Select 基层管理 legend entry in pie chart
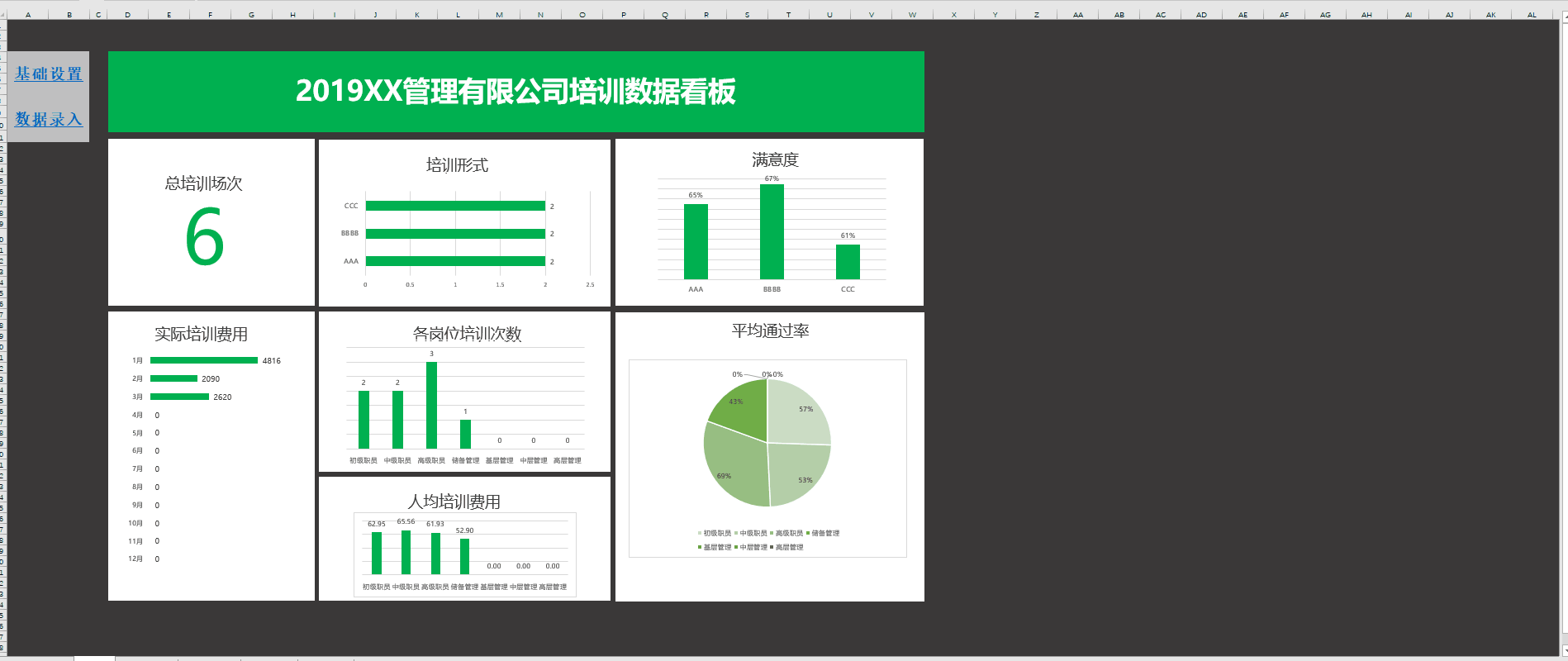Viewport: 1568px width, 661px height. pyautogui.click(x=715, y=547)
